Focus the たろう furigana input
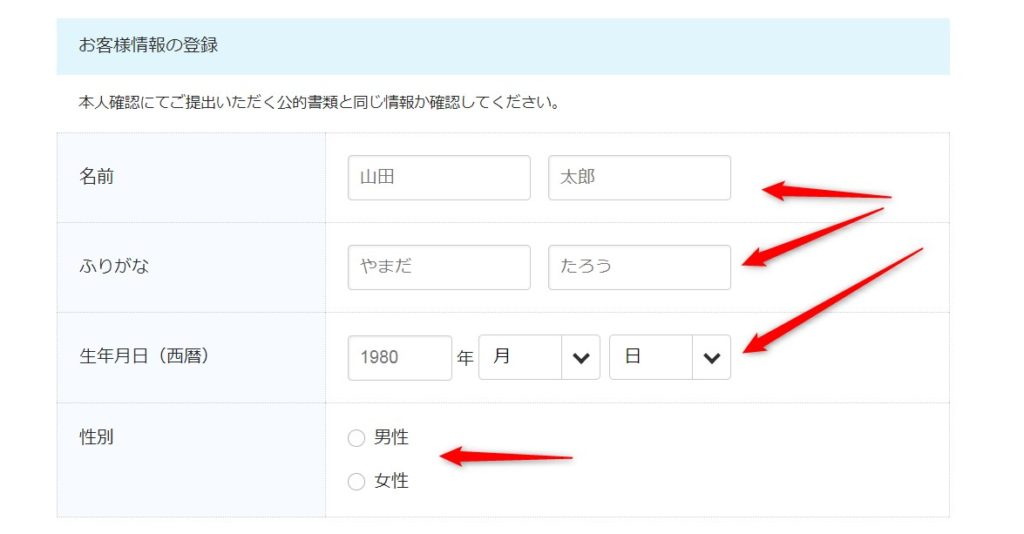1024x534 pixels. 639,267
